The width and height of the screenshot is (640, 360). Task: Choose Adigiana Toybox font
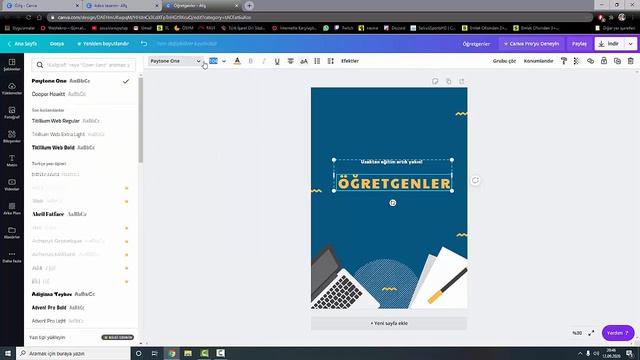coord(81,294)
